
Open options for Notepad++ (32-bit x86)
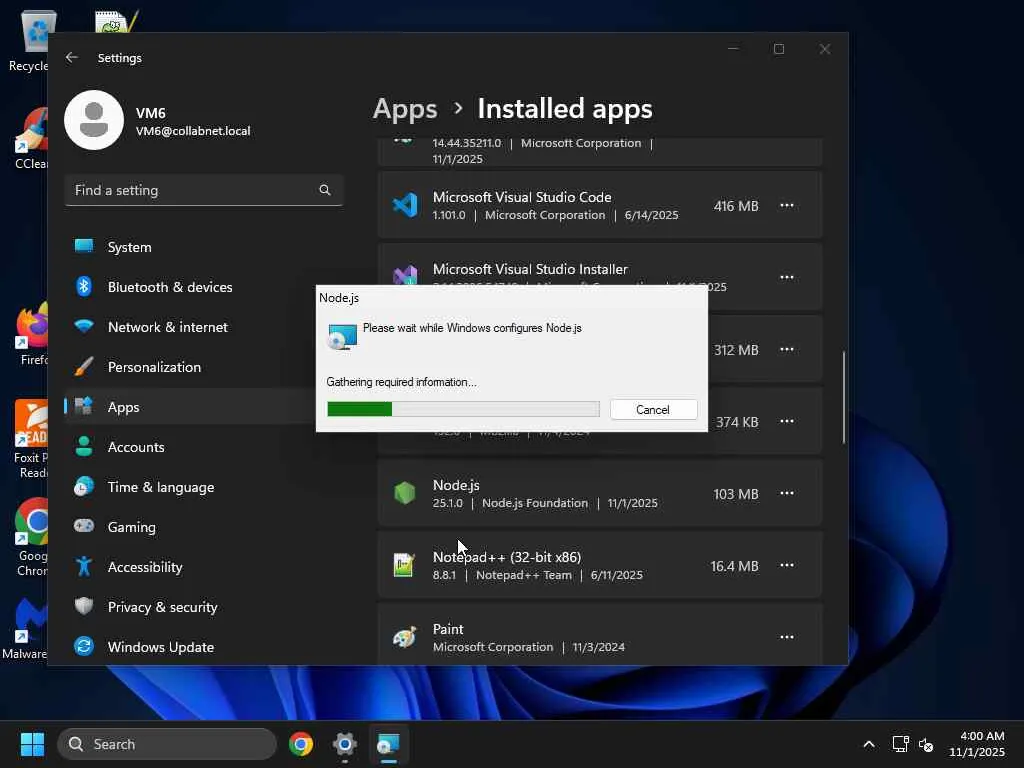click(786, 565)
